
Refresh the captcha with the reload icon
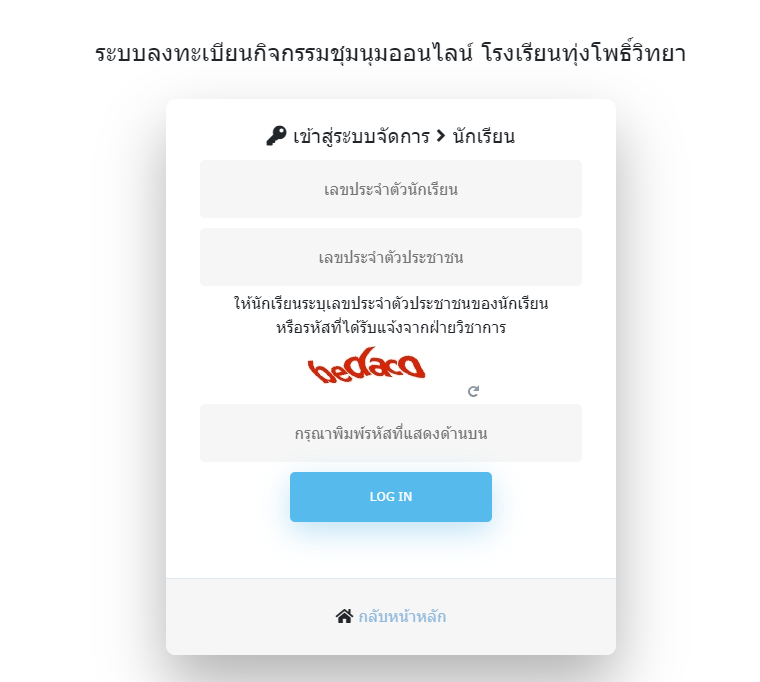point(474,391)
